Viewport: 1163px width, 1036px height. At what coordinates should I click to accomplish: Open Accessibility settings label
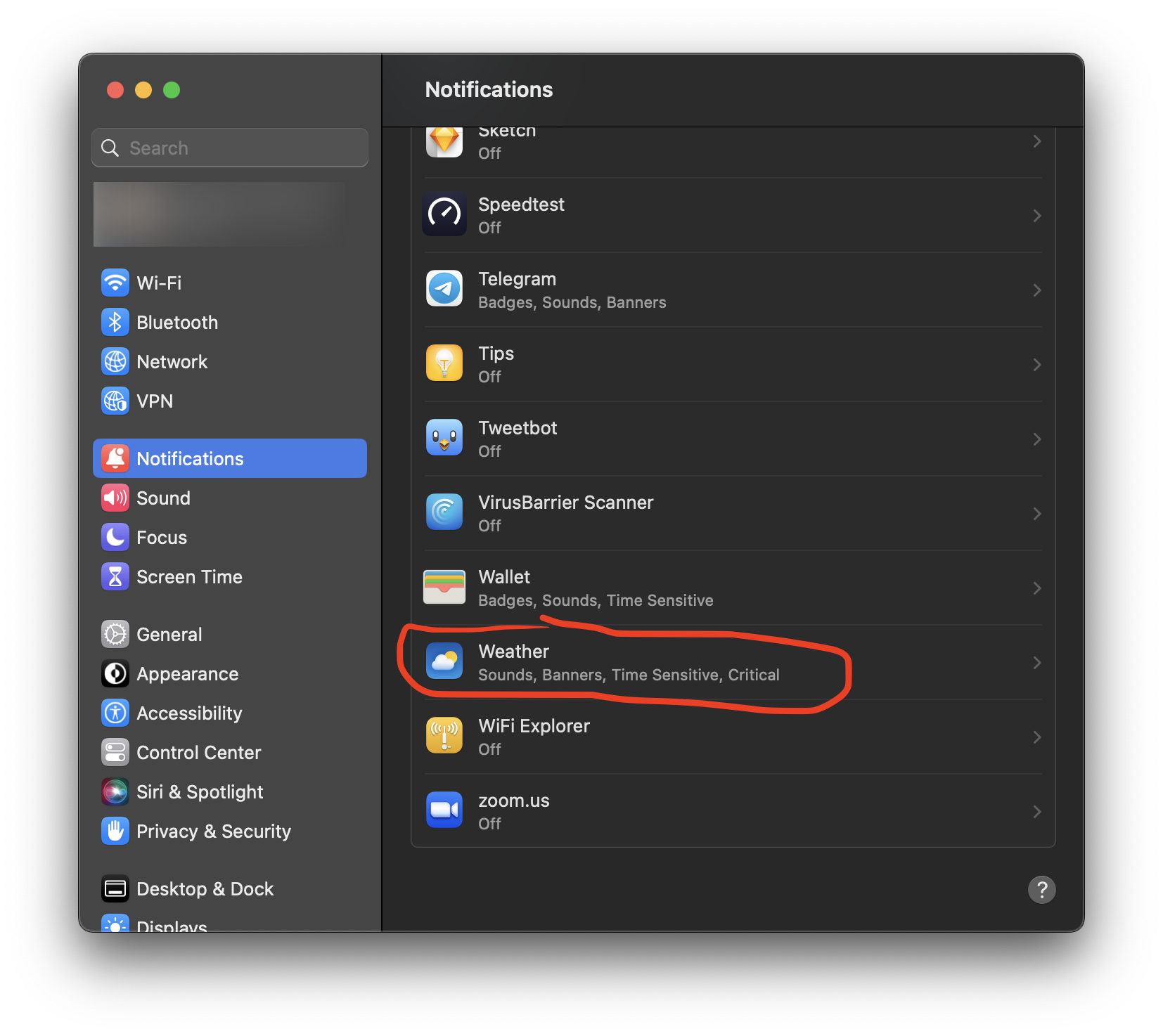pyautogui.click(x=189, y=713)
